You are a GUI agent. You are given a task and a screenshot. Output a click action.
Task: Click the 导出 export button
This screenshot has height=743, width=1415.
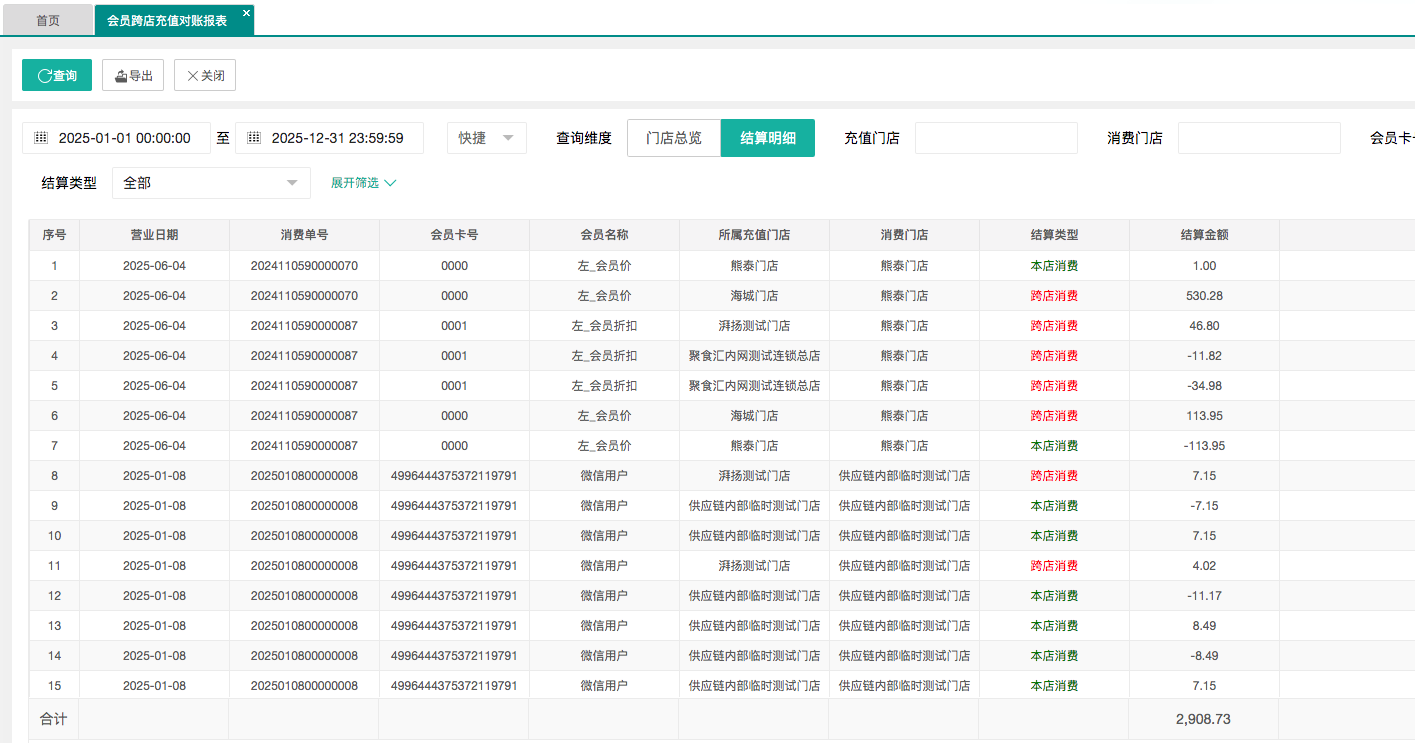point(133,75)
